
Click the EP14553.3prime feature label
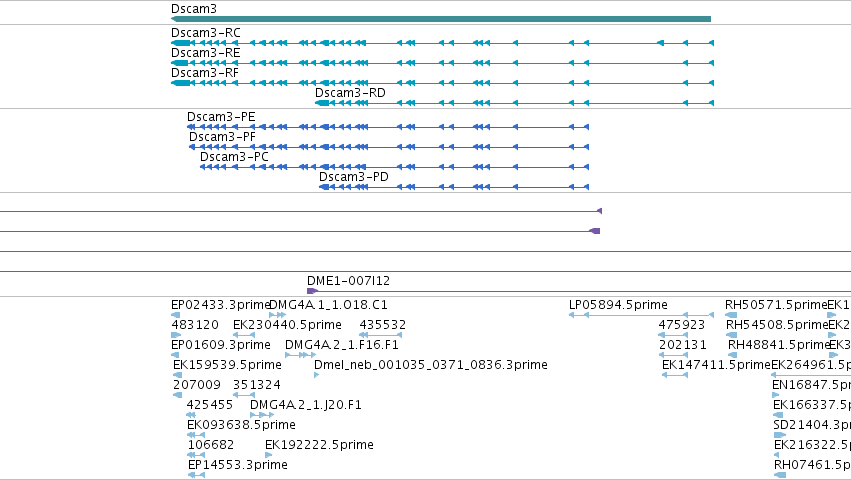click(x=238, y=465)
